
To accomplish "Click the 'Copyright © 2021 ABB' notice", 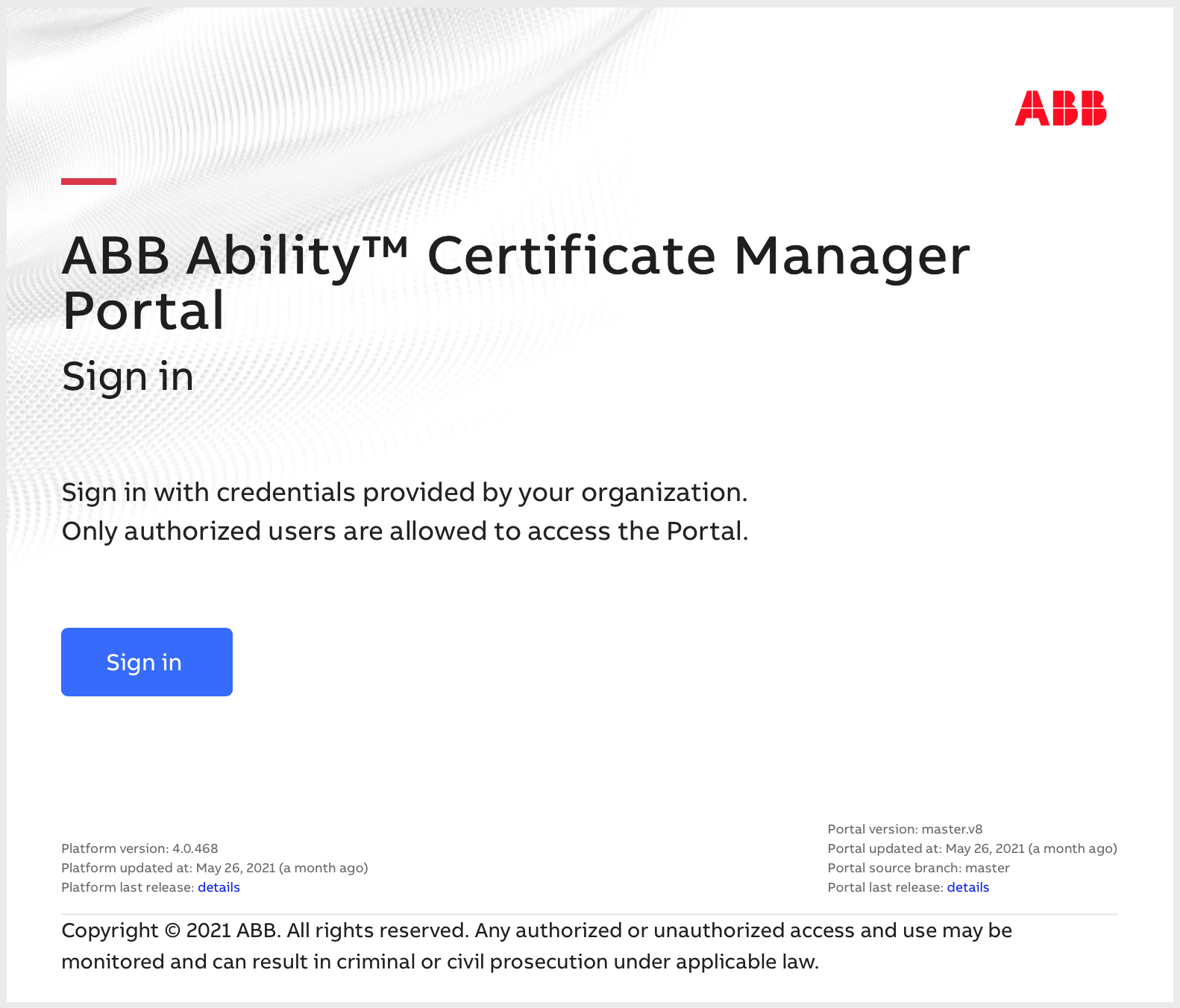I will click(537, 946).
